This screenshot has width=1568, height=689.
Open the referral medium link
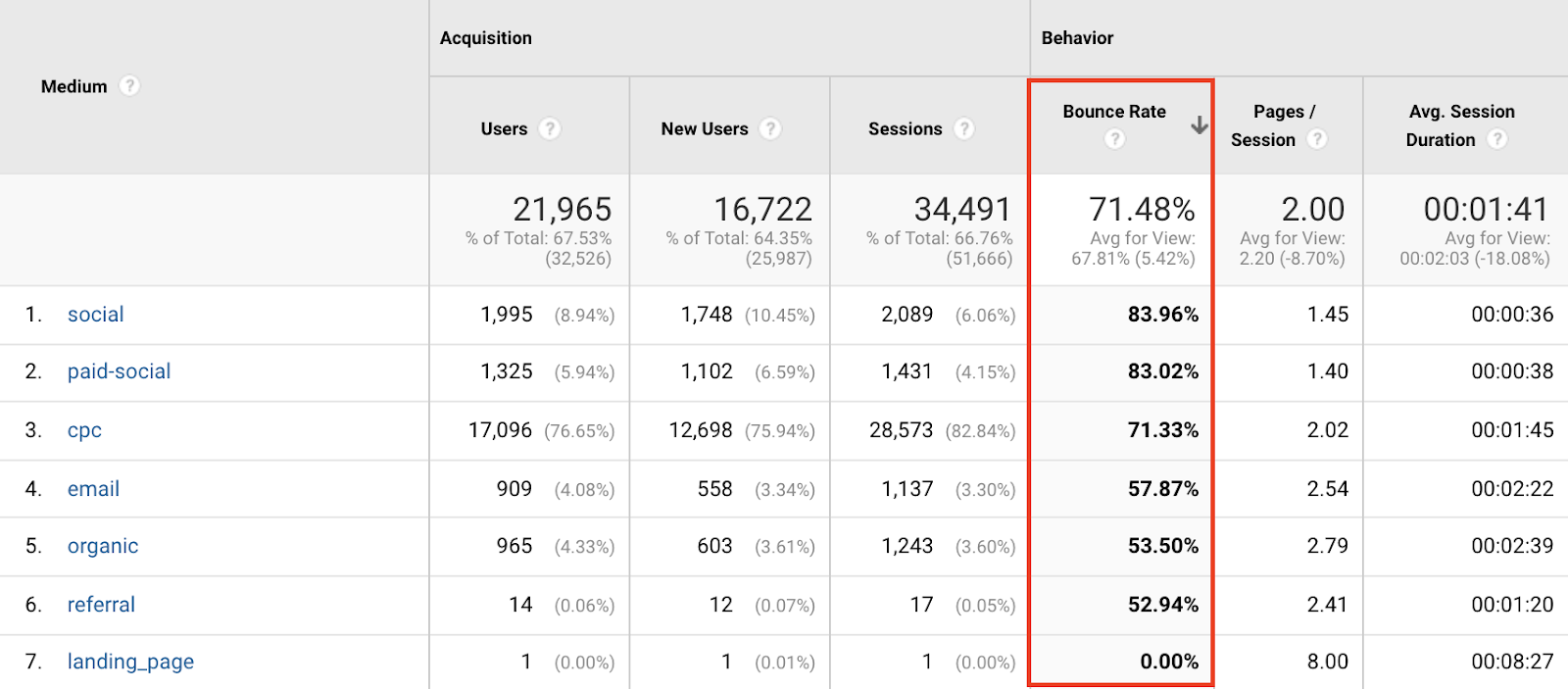click(x=101, y=604)
